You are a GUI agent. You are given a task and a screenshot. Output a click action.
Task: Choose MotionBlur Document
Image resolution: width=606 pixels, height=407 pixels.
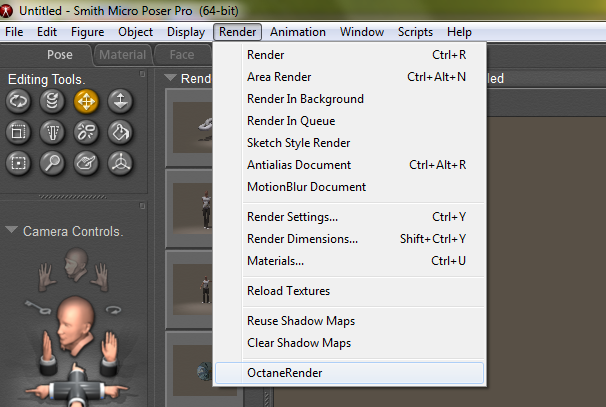tap(349, 187)
